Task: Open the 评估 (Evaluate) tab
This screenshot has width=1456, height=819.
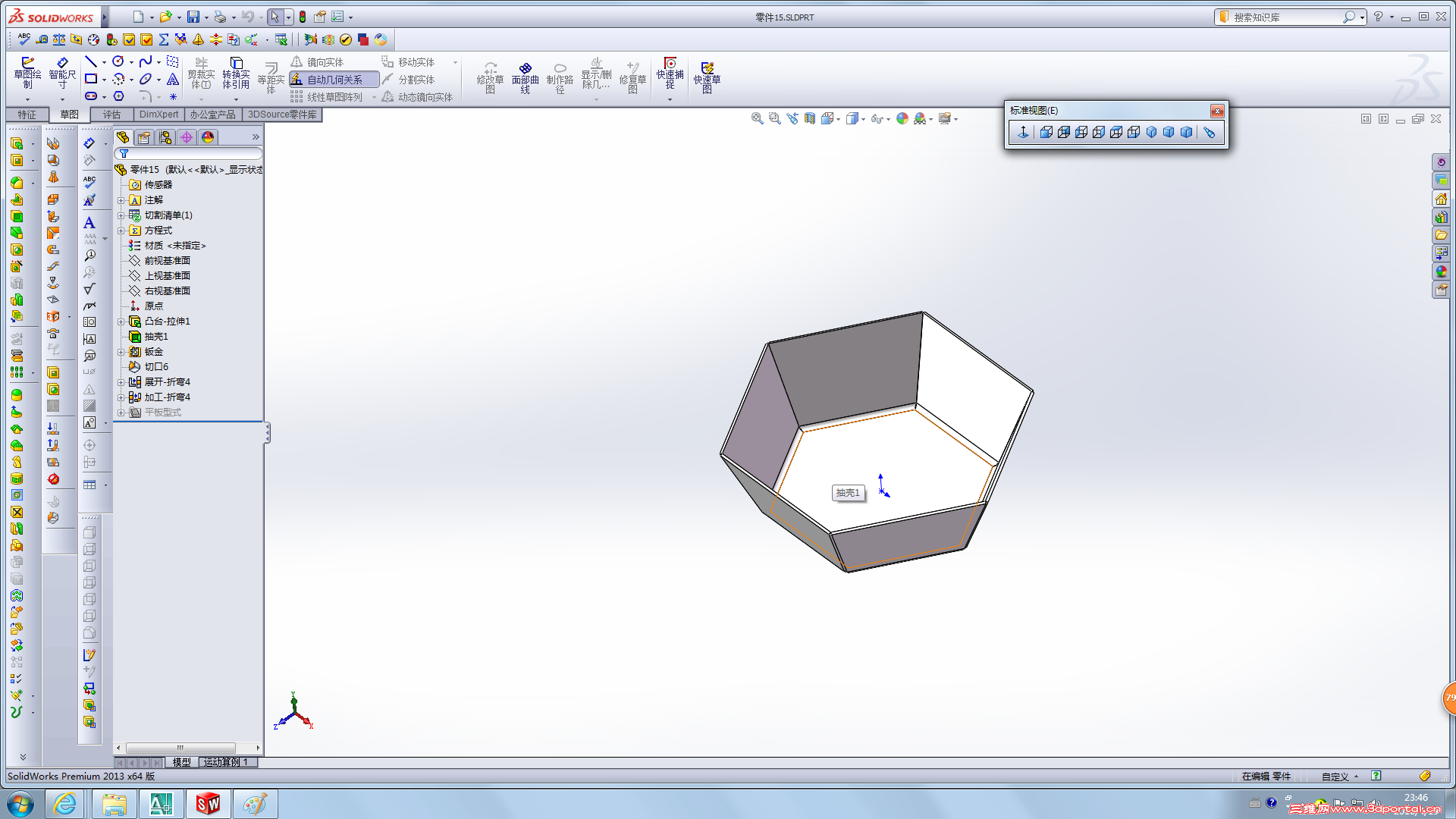Action: (x=111, y=115)
